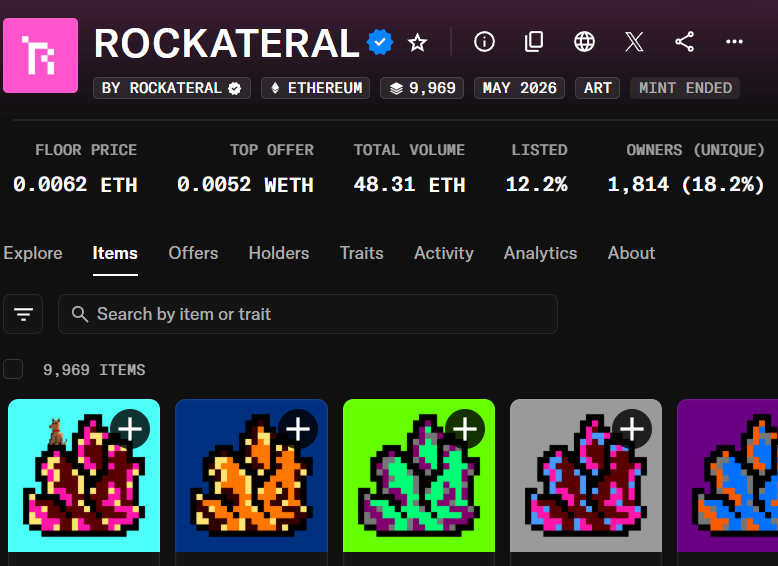Share the collection via the share icon
The height and width of the screenshot is (566, 778).
[684, 42]
